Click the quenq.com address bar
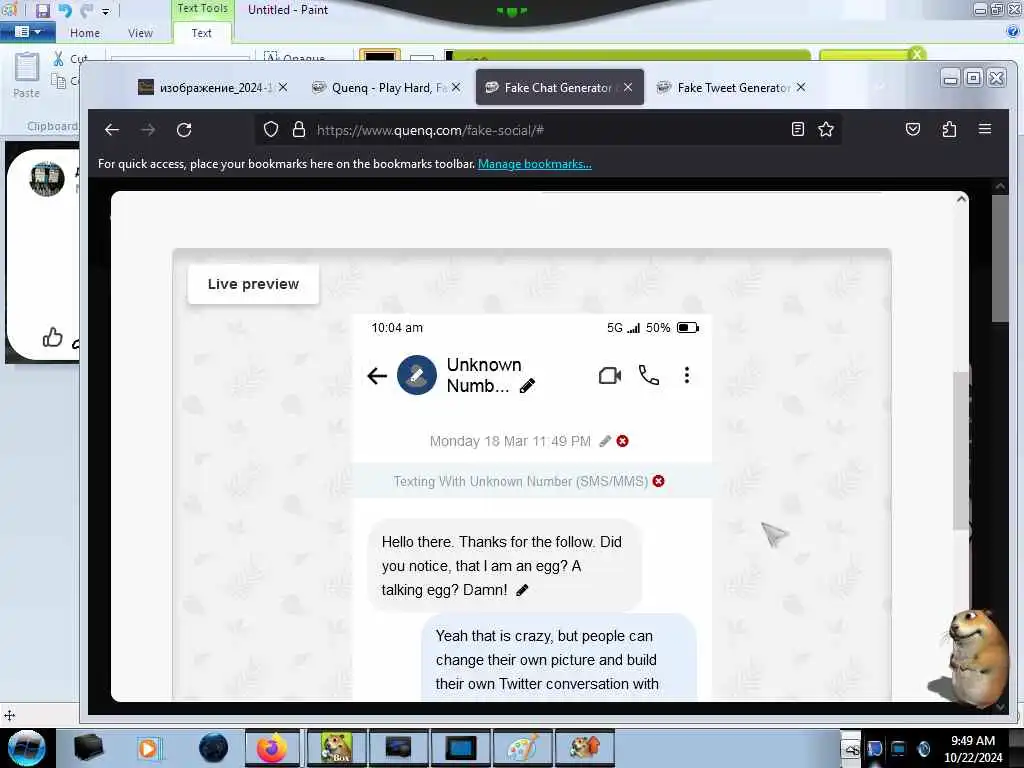 click(x=549, y=130)
